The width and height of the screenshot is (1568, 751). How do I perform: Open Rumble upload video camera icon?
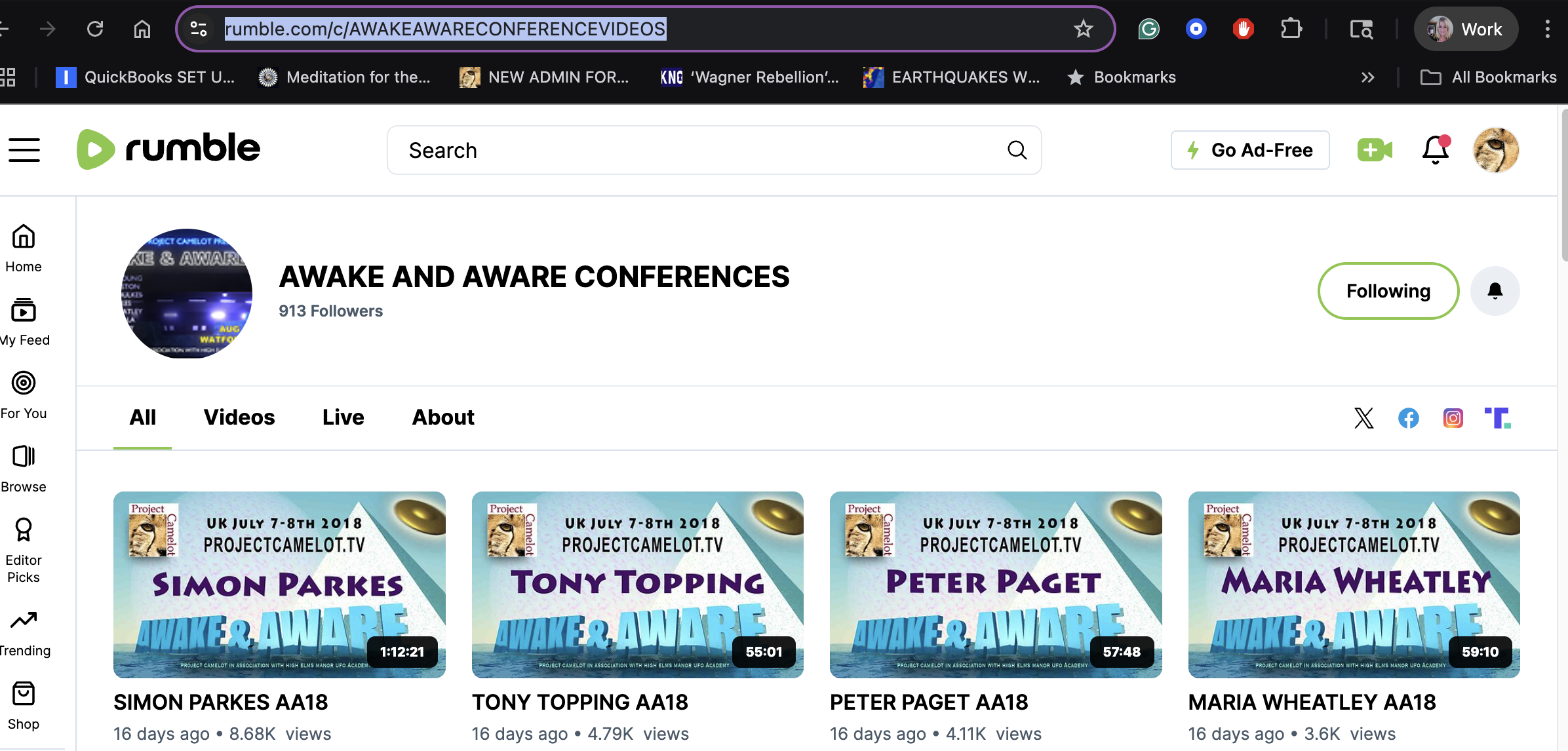[x=1375, y=150]
